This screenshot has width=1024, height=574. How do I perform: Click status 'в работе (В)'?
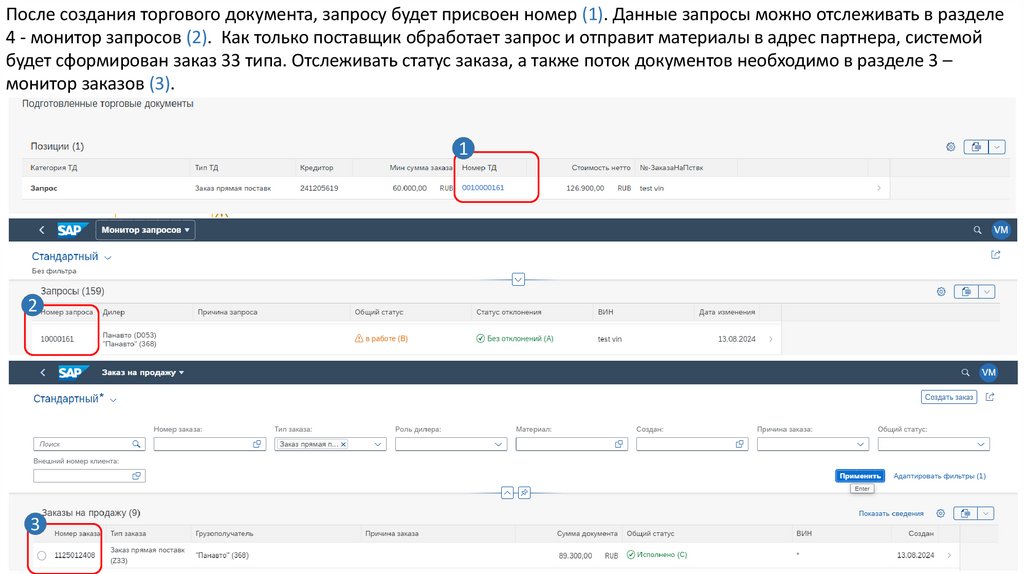coord(381,338)
